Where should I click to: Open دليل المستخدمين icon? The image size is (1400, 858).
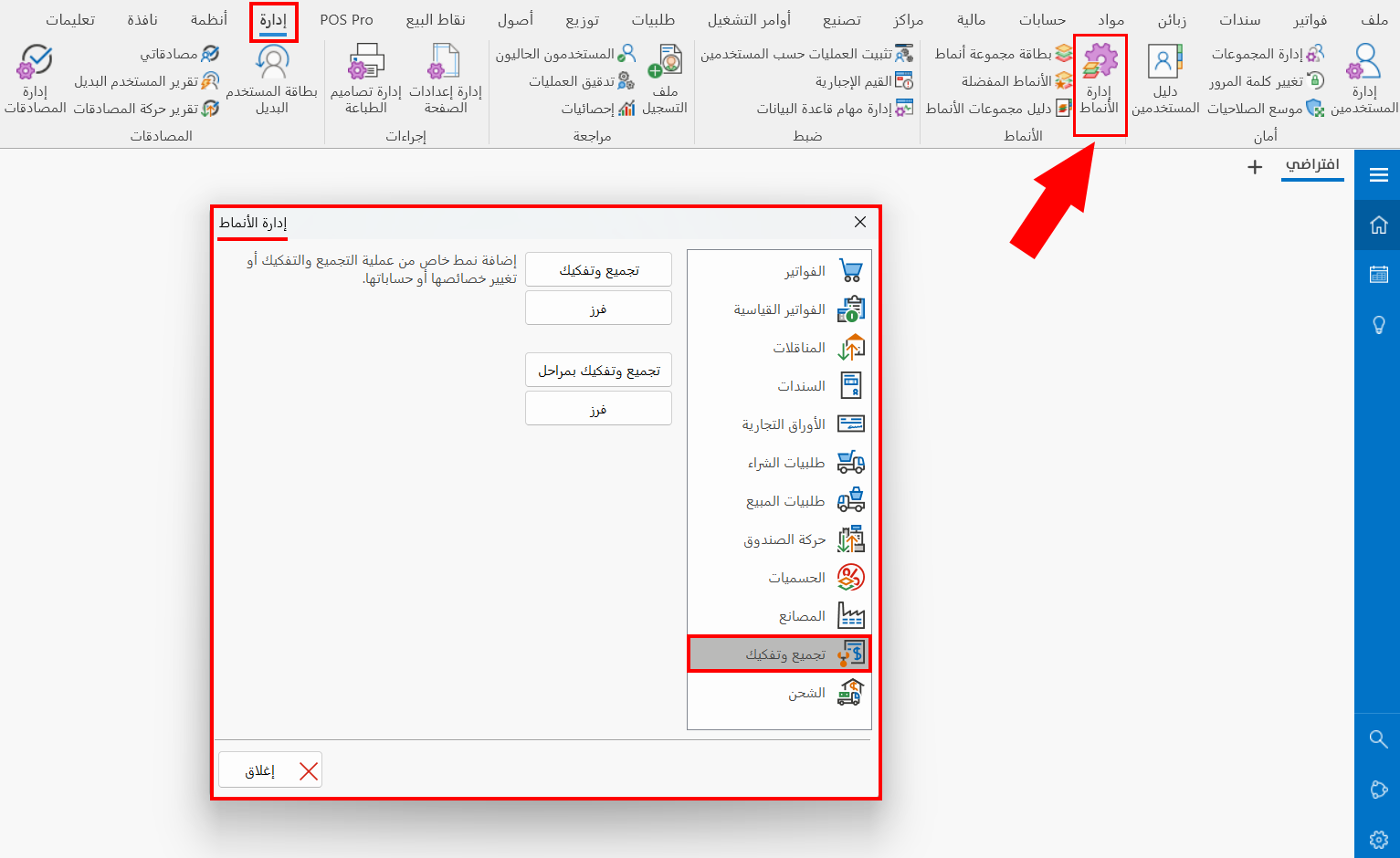[x=1165, y=80]
